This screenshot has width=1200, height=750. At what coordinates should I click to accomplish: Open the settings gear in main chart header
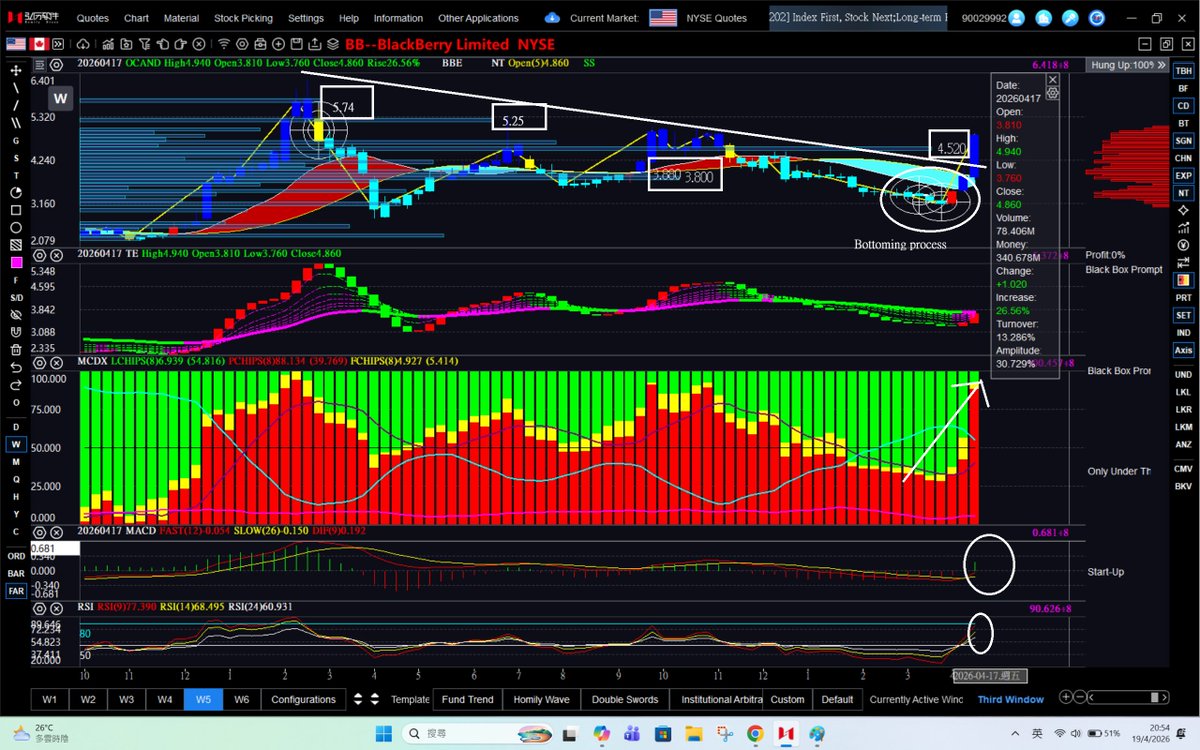click(x=56, y=65)
